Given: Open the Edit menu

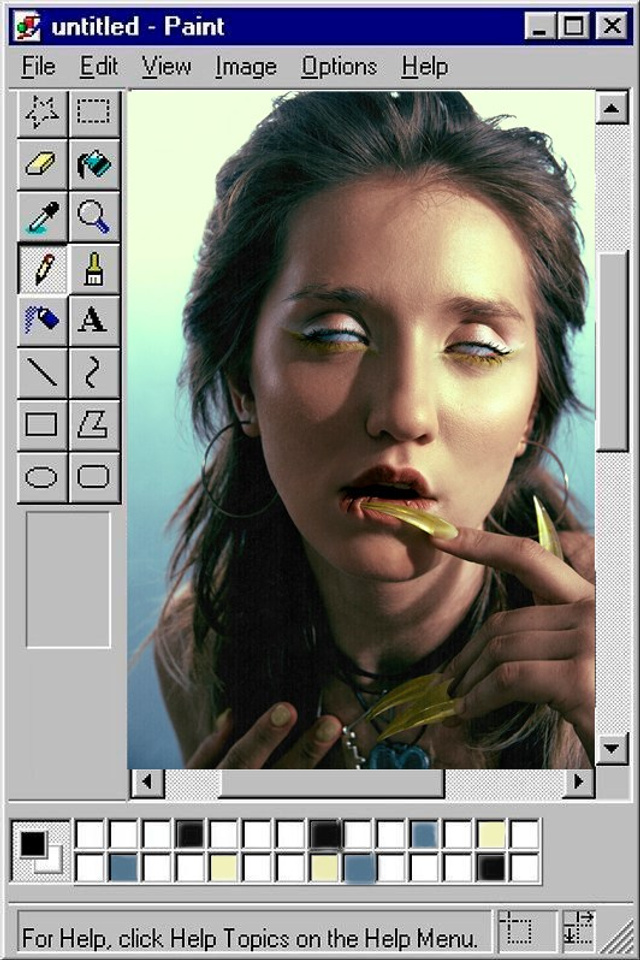Looking at the screenshot, I should 99,66.
